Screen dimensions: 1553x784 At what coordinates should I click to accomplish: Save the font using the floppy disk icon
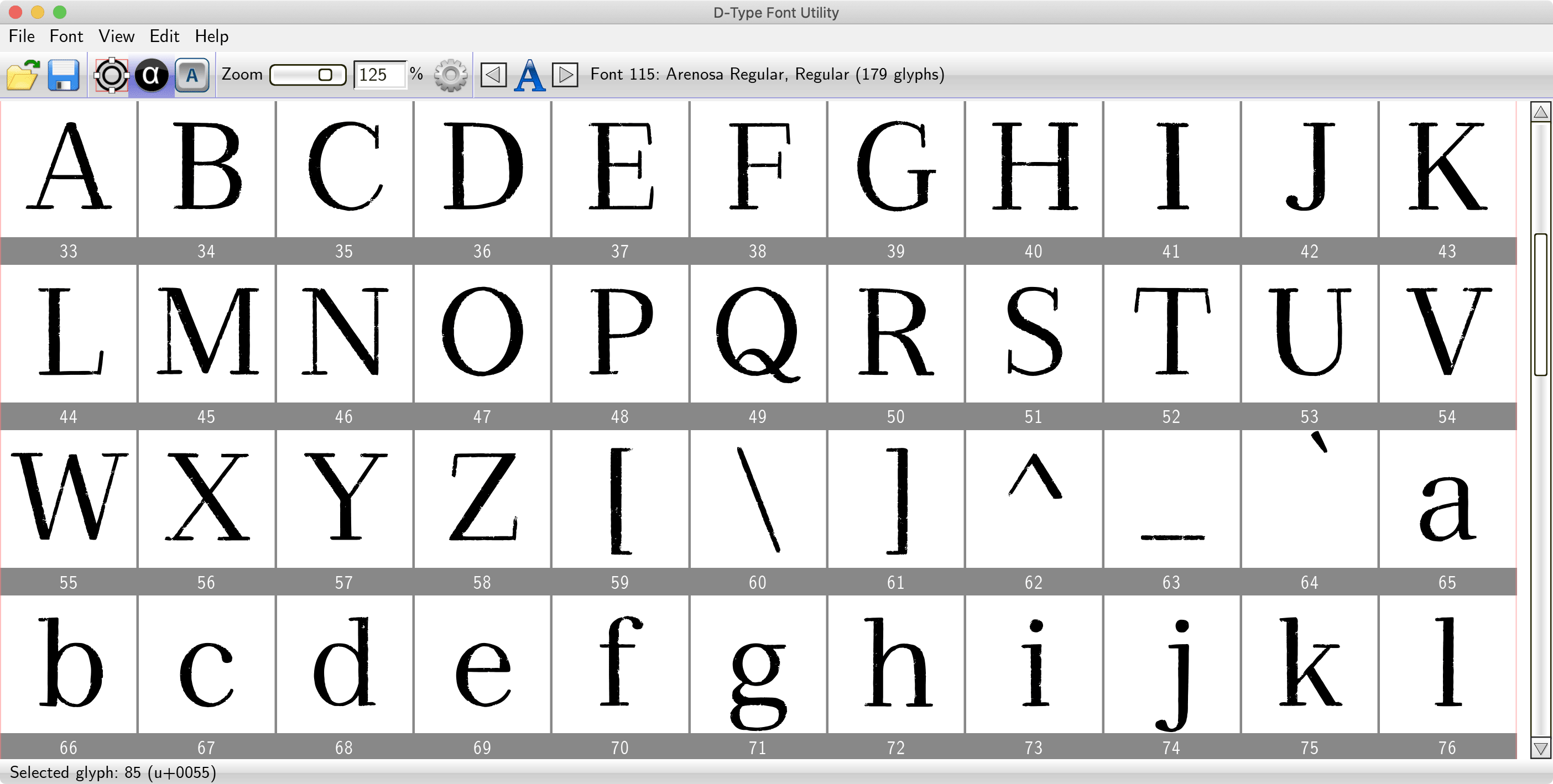pyautogui.click(x=64, y=75)
